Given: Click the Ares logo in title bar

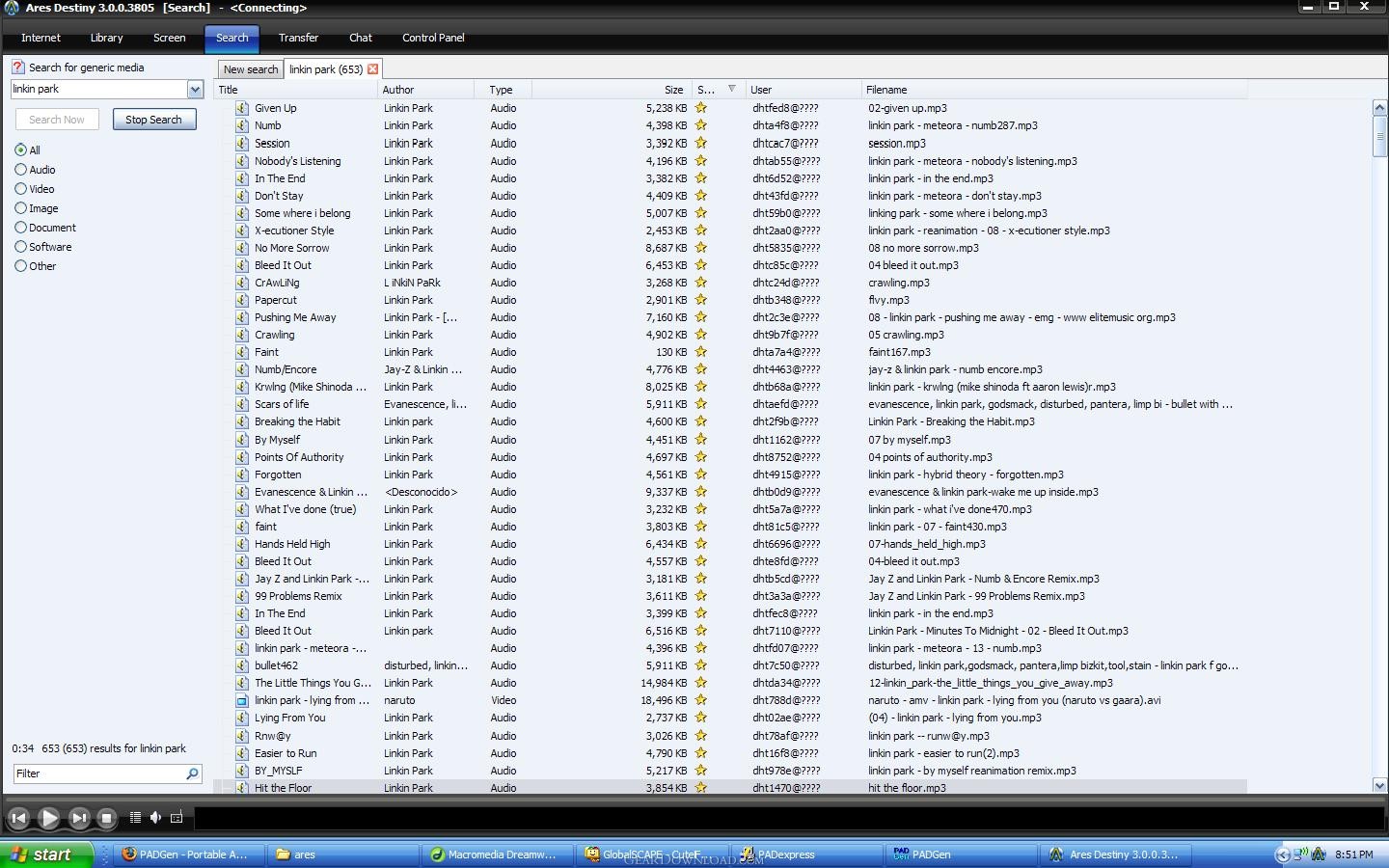Looking at the screenshot, I should pos(11,8).
